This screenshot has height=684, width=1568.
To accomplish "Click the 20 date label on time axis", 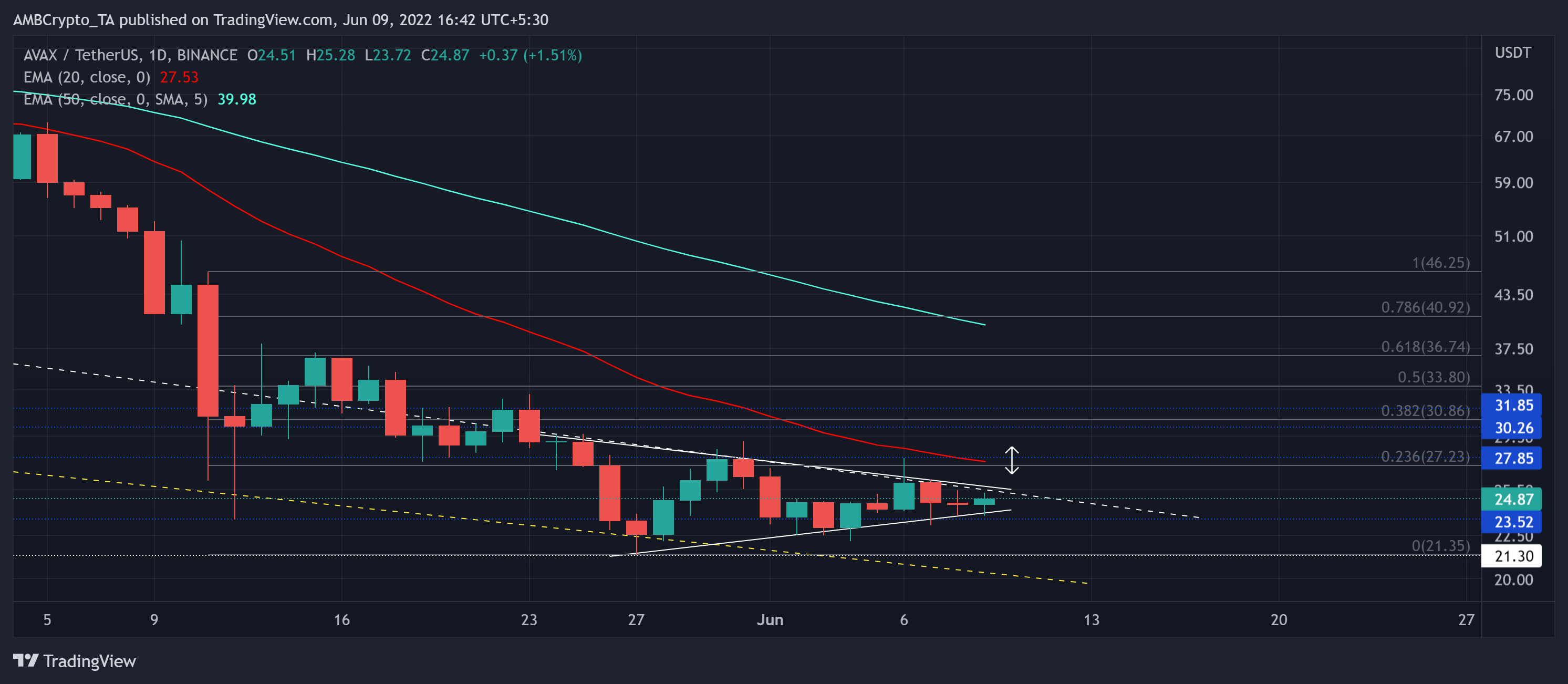I will click(x=1279, y=619).
